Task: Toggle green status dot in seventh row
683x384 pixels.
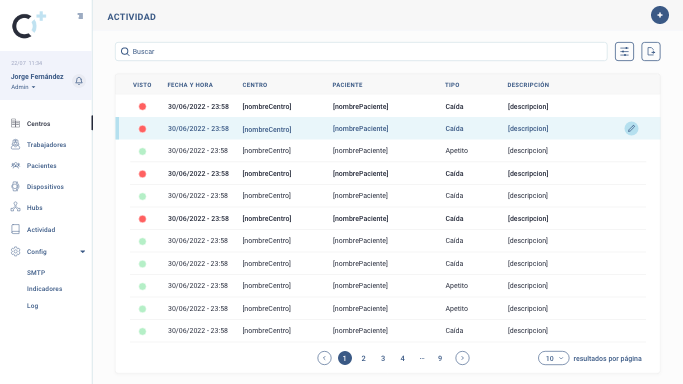Action: (142, 241)
